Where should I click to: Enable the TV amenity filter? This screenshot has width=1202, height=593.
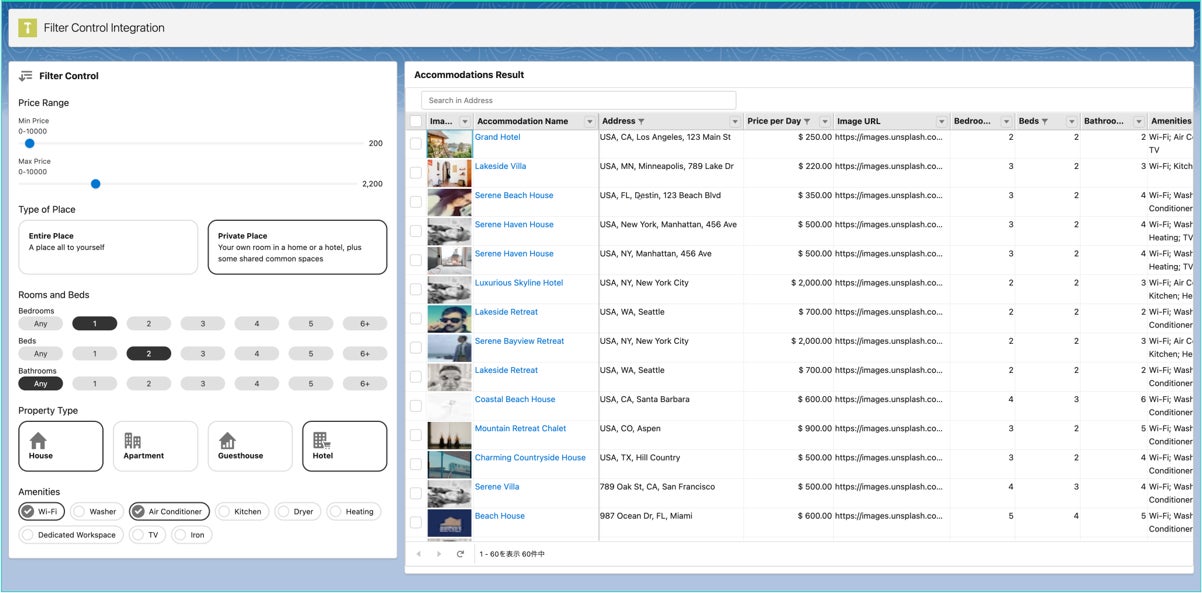click(x=138, y=535)
